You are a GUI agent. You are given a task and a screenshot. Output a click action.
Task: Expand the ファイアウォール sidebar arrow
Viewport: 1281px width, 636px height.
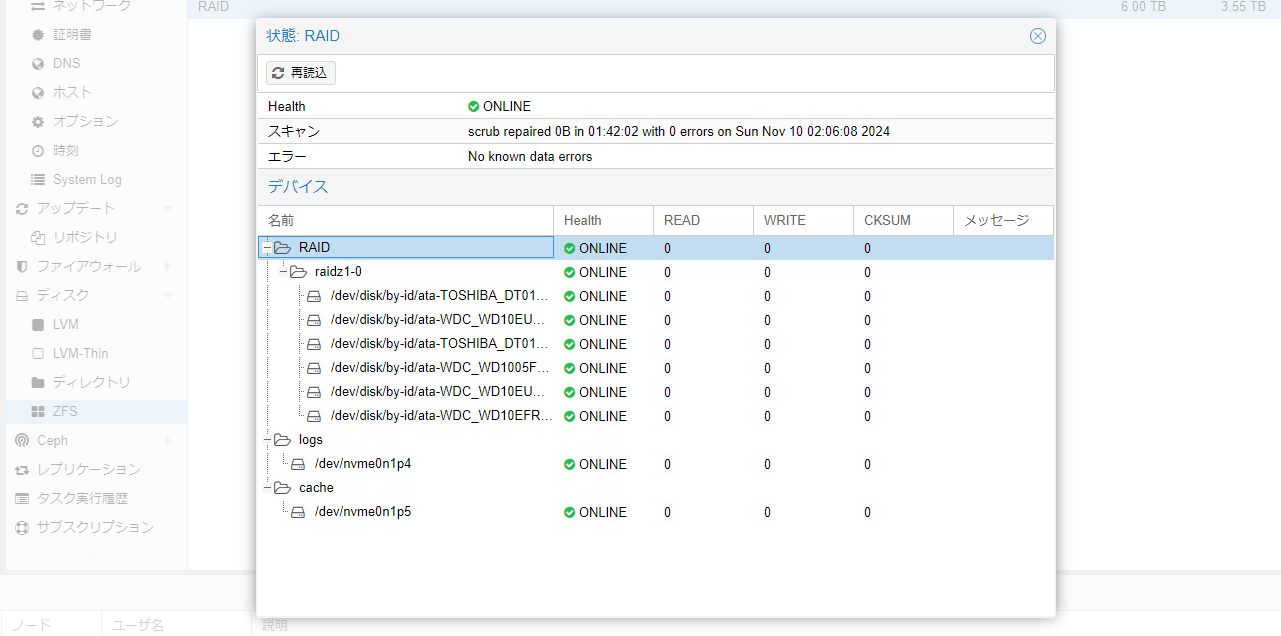(x=168, y=267)
